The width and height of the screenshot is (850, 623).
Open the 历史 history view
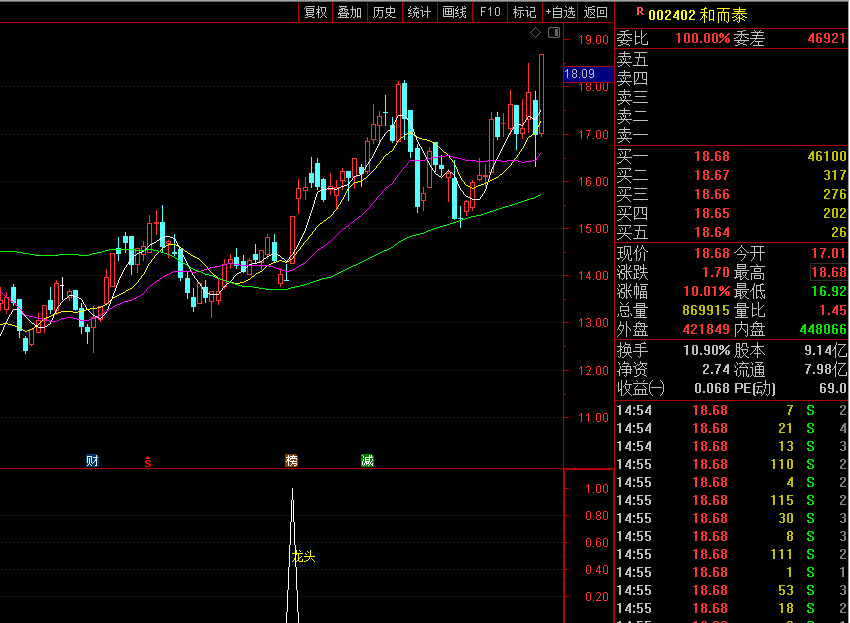click(384, 12)
